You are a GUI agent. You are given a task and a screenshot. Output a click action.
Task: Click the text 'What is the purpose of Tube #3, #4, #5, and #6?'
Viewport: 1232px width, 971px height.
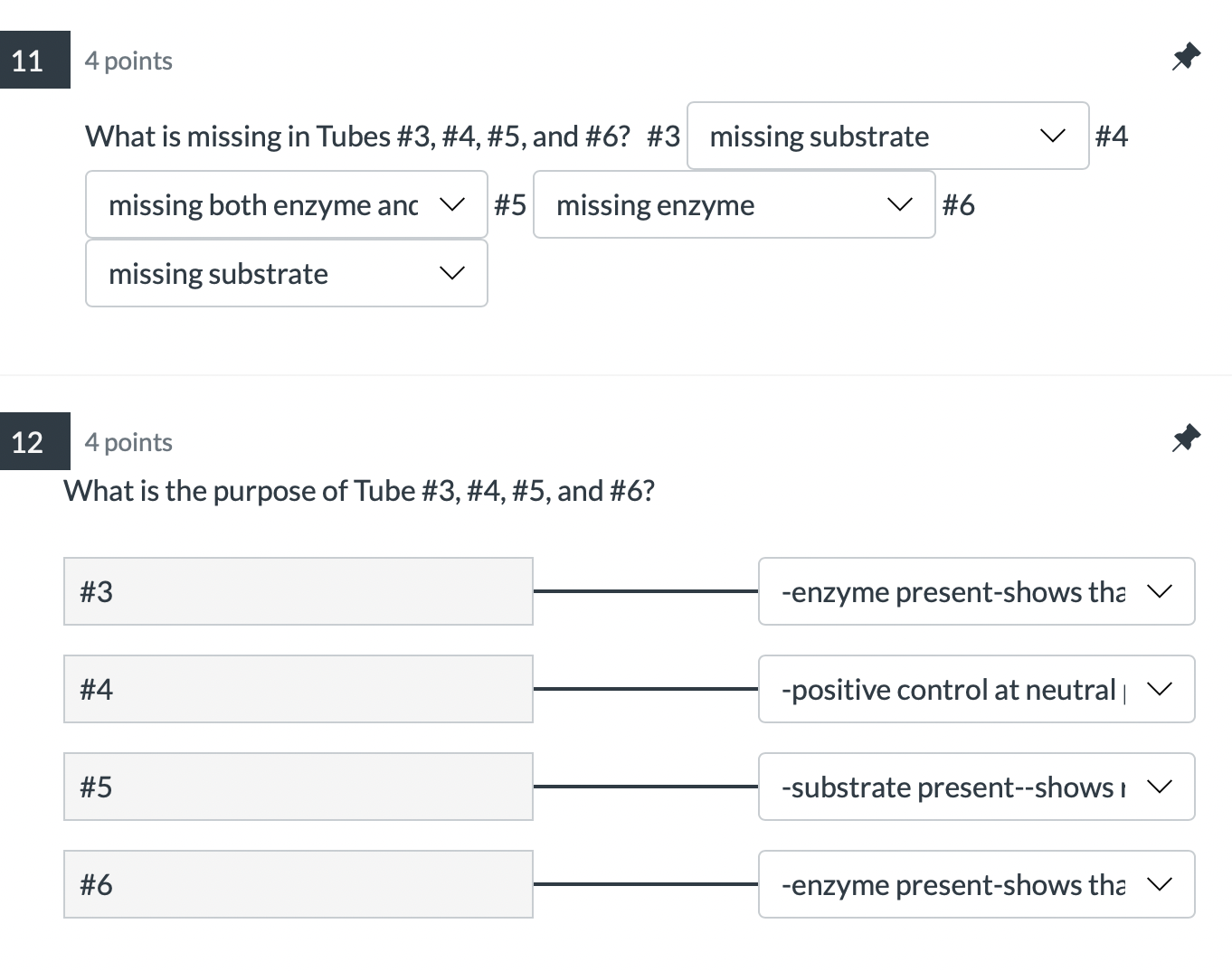(x=359, y=491)
